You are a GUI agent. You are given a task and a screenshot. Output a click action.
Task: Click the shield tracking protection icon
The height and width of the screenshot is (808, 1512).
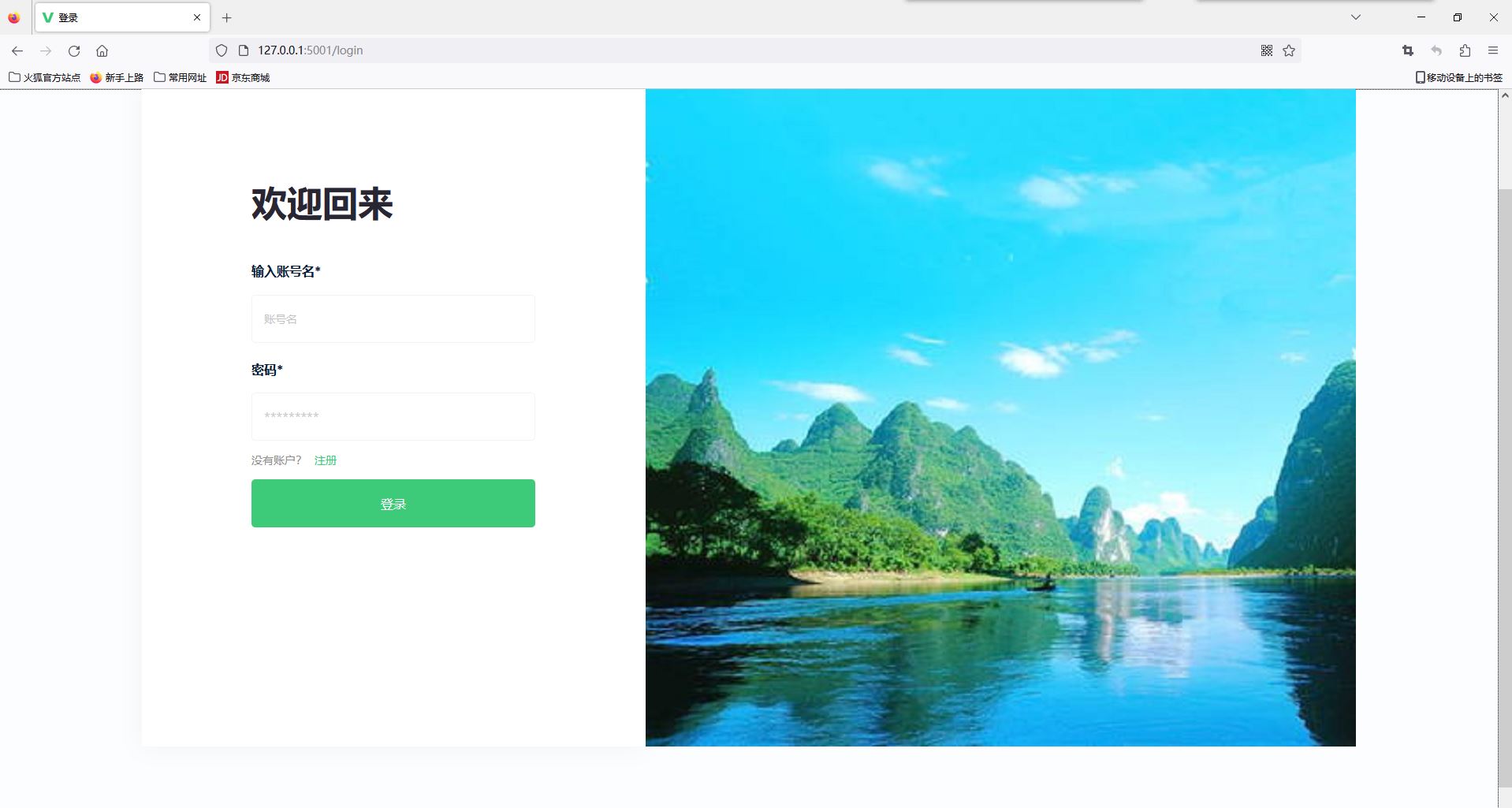click(x=222, y=50)
